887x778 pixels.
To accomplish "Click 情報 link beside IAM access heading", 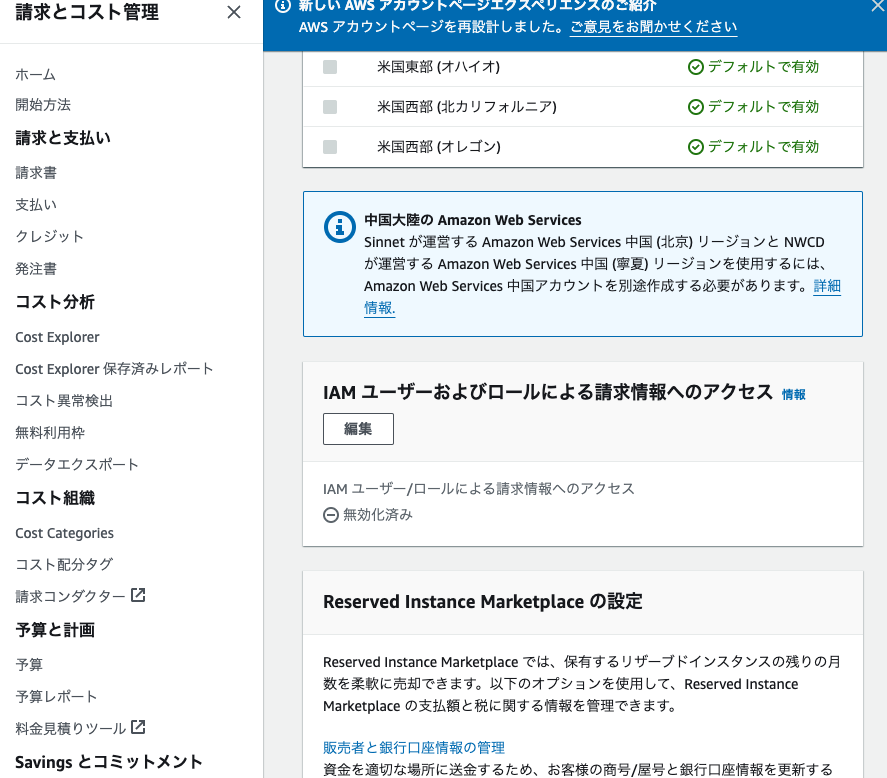I will click(x=794, y=394).
